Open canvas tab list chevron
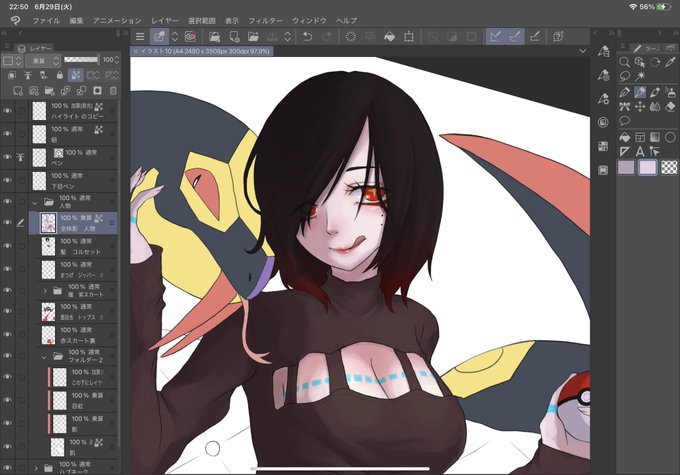Viewport: 680px width, 475px height. [x=582, y=51]
